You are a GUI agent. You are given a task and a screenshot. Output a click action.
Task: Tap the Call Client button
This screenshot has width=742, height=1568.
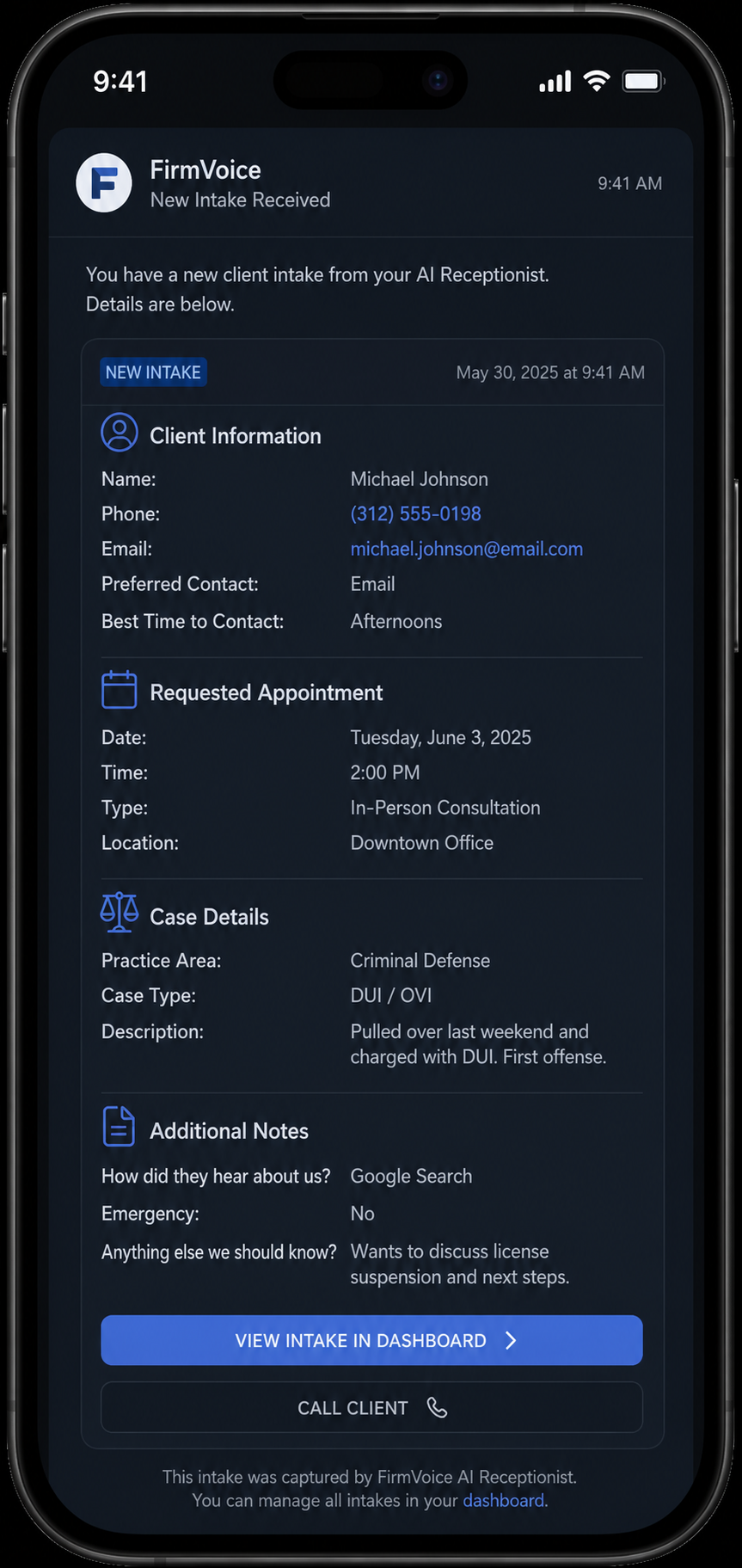click(371, 1407)
